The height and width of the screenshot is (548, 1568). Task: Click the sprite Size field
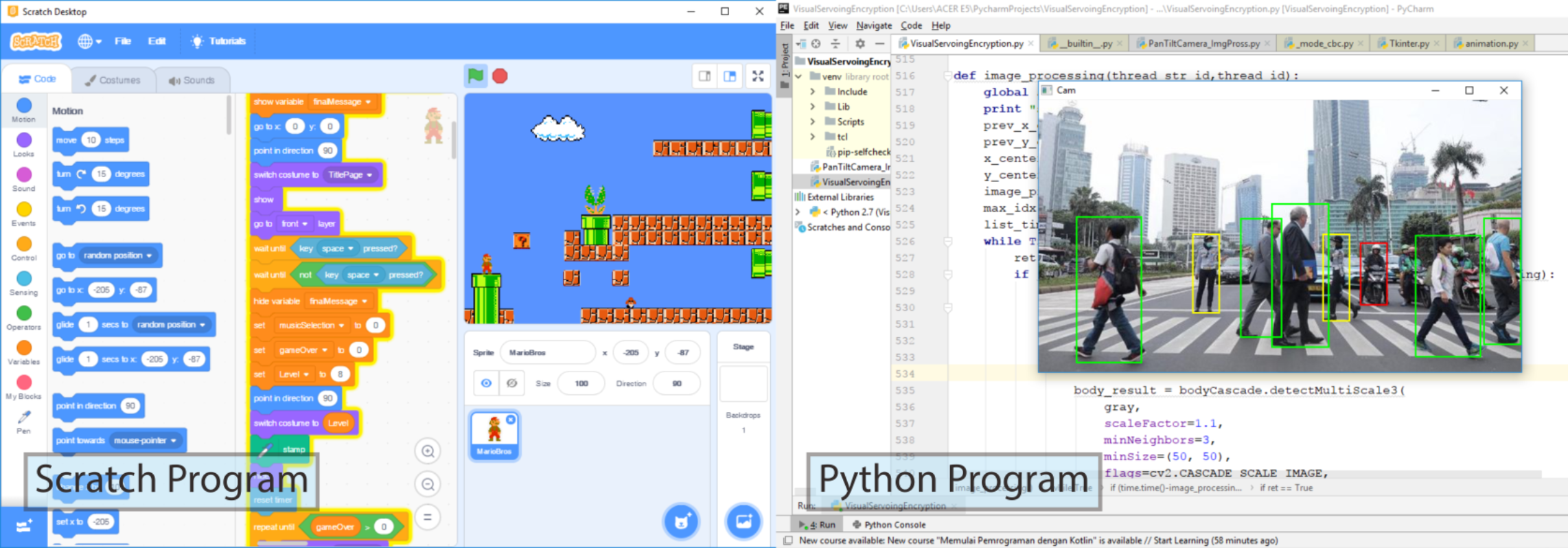581,383
